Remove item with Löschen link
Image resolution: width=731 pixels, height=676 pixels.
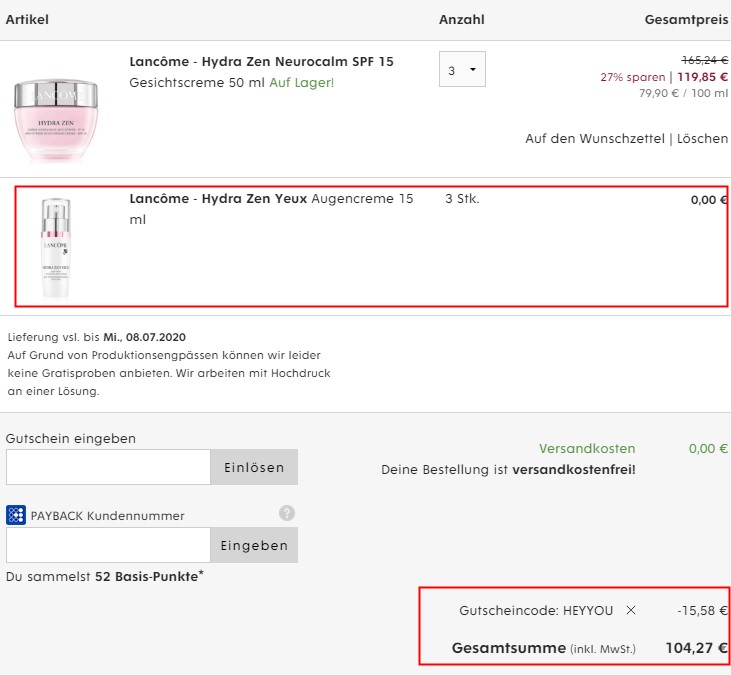702,138
